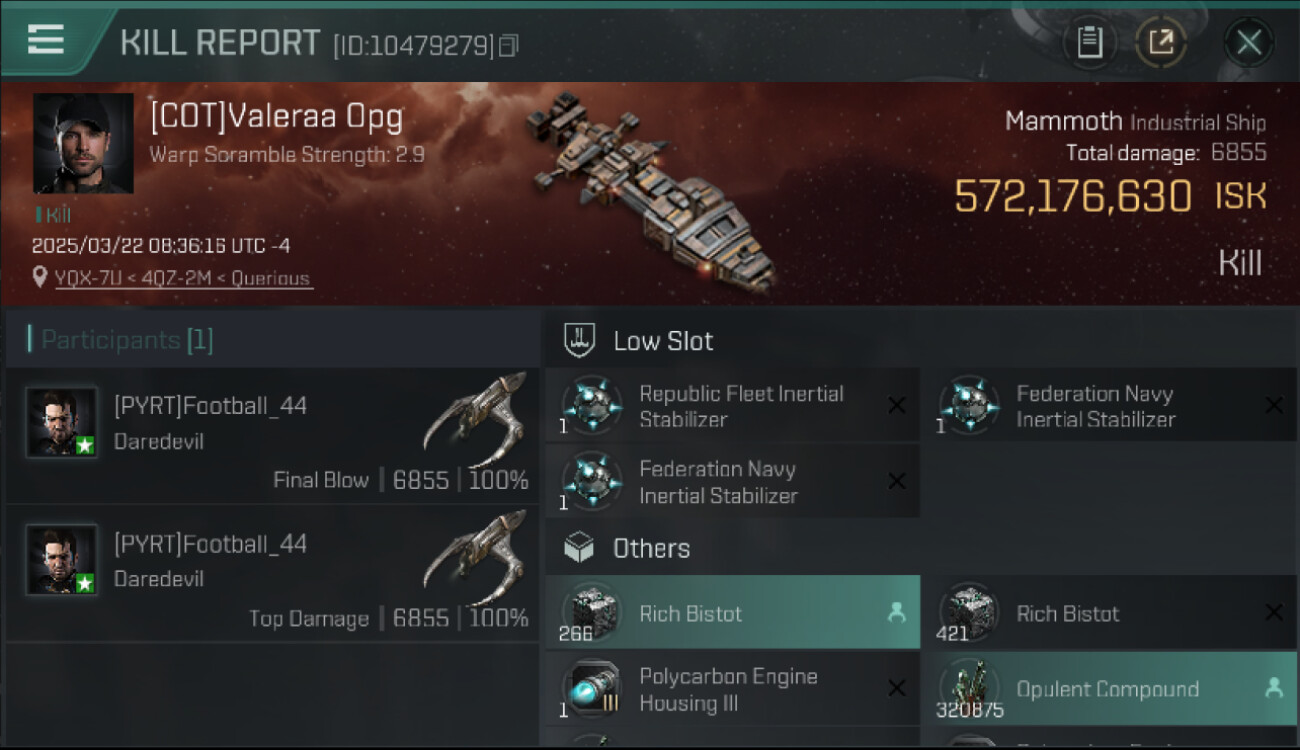Open the Valeraa Opg pilot portrait

83,143
